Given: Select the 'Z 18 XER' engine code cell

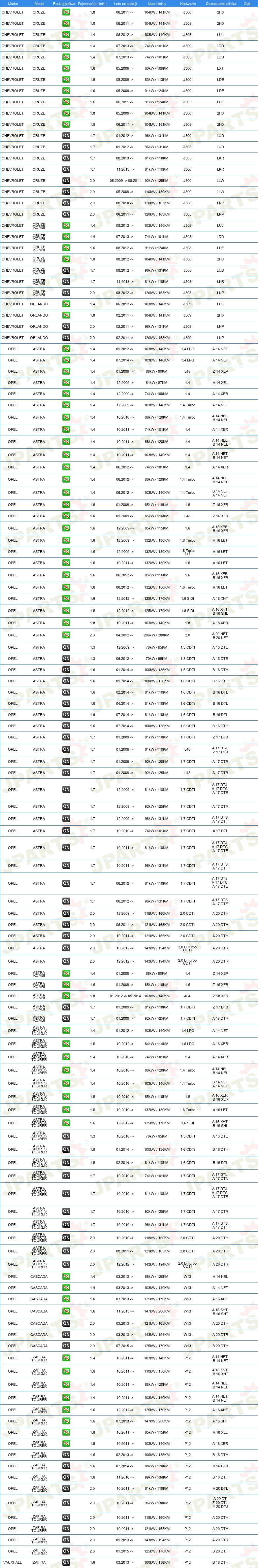Looking at the screenshot, I should click(220, 997).
